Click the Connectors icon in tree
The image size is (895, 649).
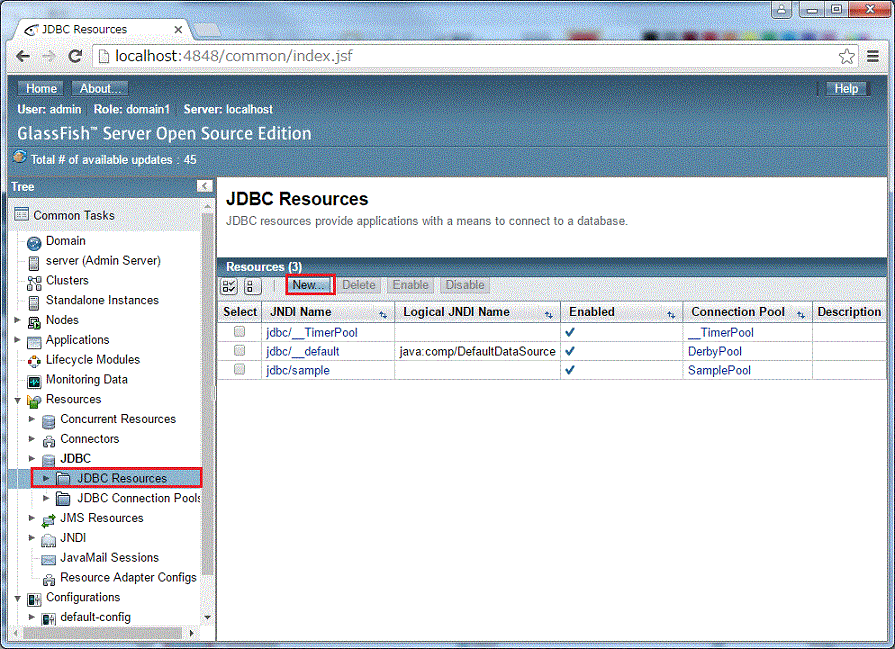[49, 441]
